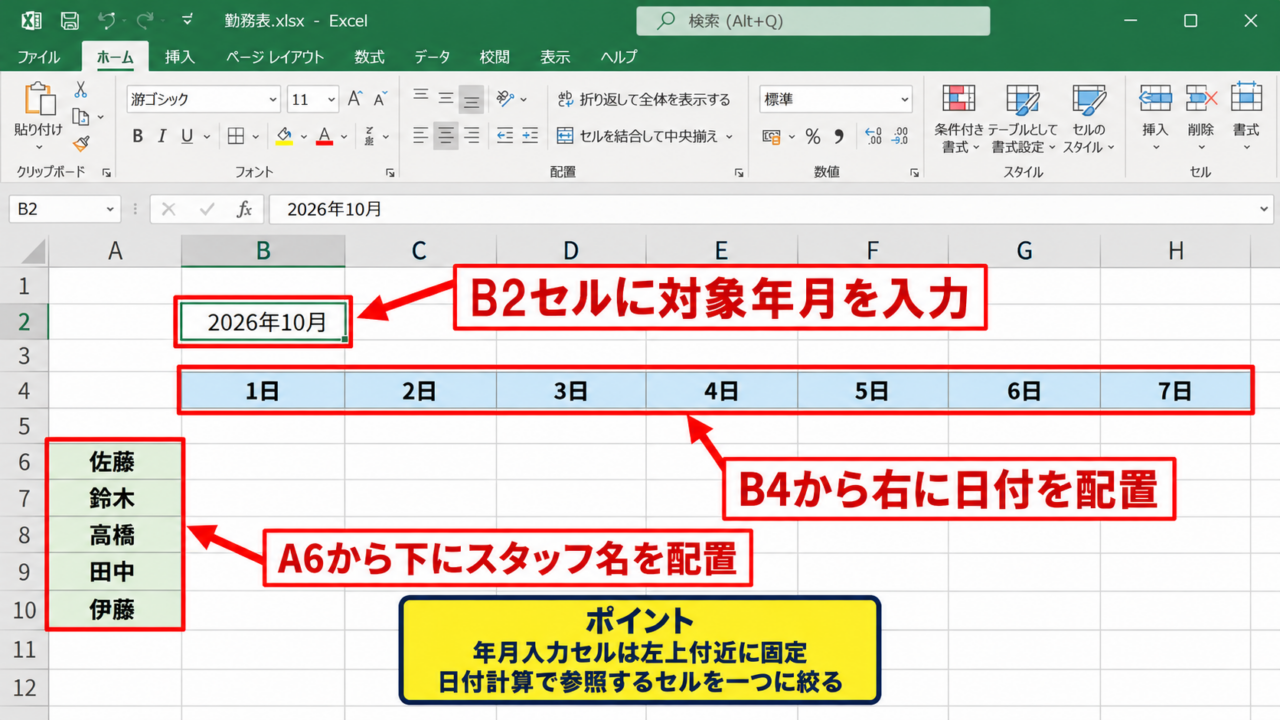The image size is (1280, 720).
Task: Click the Insert cells icon
Action: pos(1155,98)
